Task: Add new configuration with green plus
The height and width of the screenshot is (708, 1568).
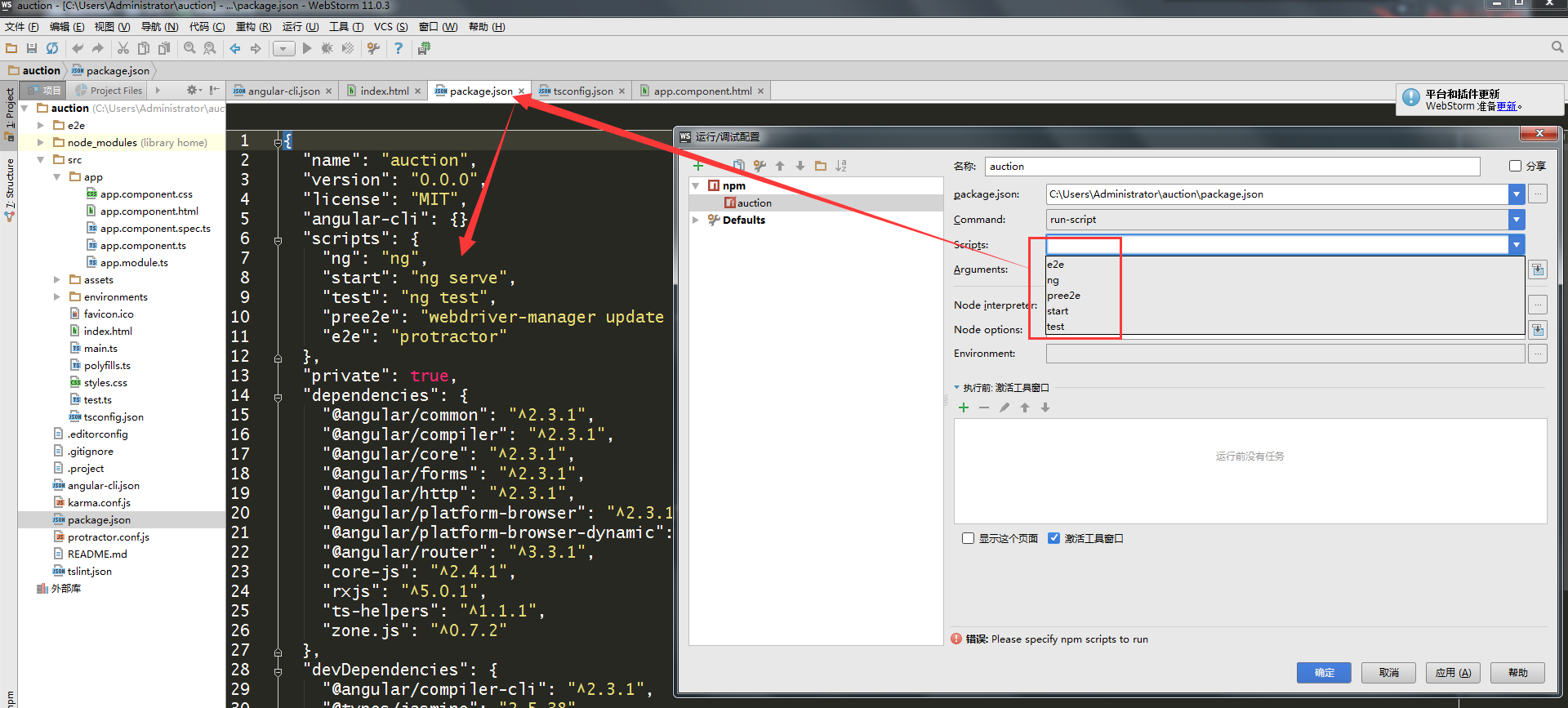Action: (698, 166)
